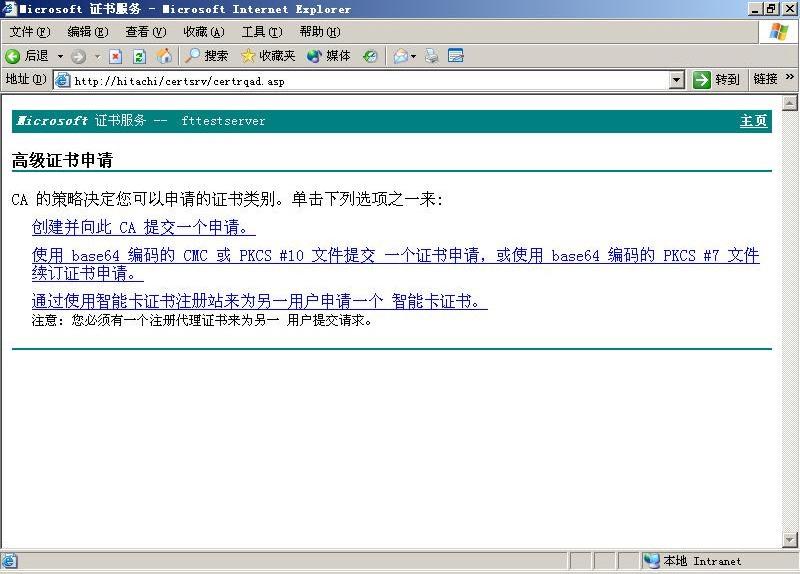Viewport: 800px width, 574px height.
Task: Expand the address bar URL dropdown
Action: tap(676, 80)
